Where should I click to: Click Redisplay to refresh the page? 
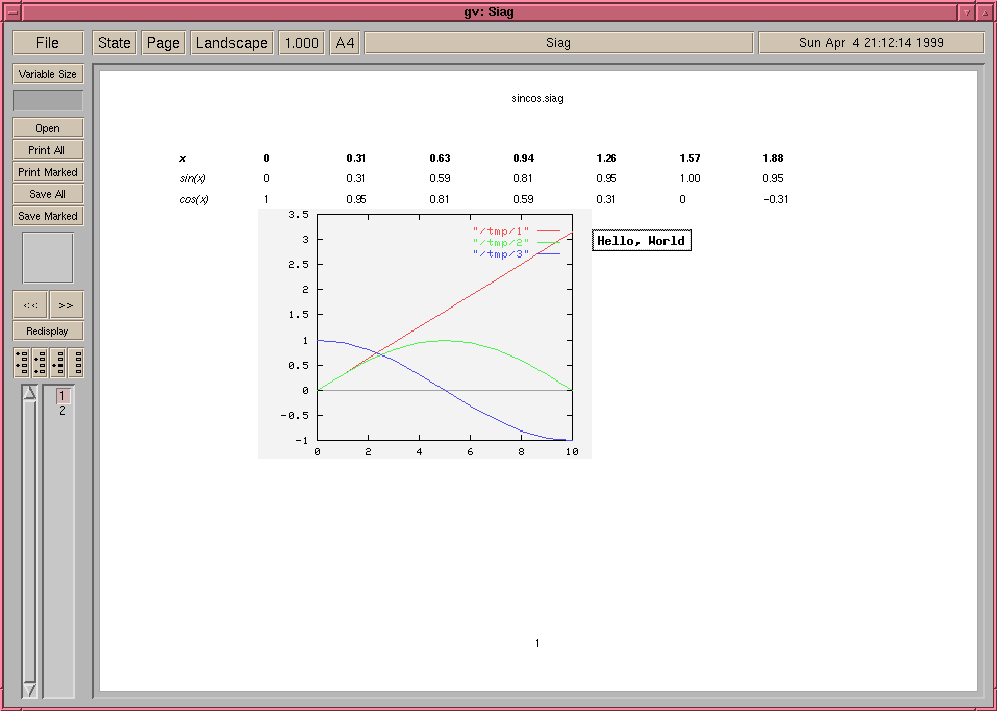click(48, 331)
